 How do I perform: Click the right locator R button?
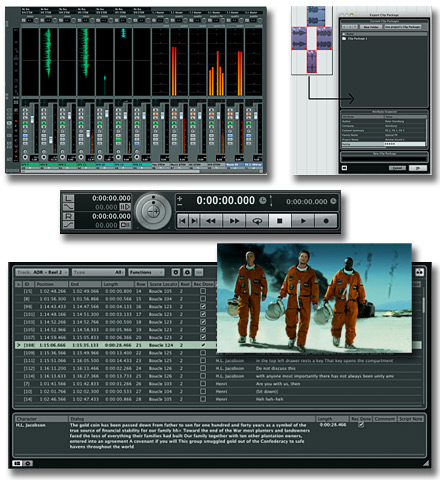tap(68, 216)
